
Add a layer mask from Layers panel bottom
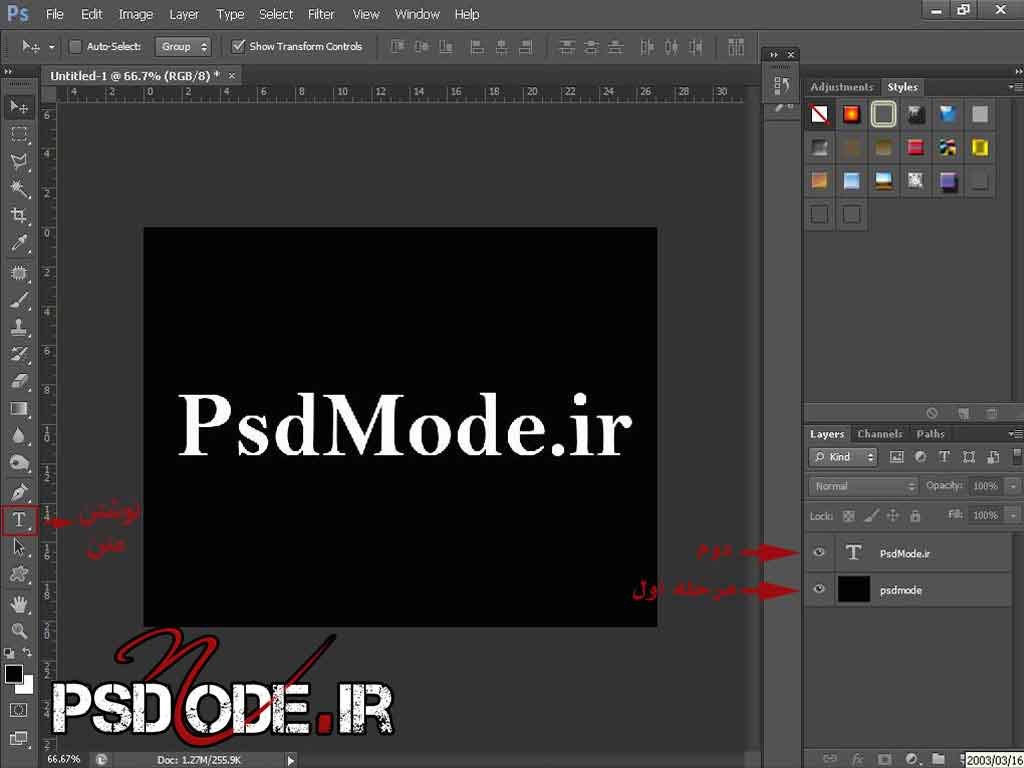[884, 759]
